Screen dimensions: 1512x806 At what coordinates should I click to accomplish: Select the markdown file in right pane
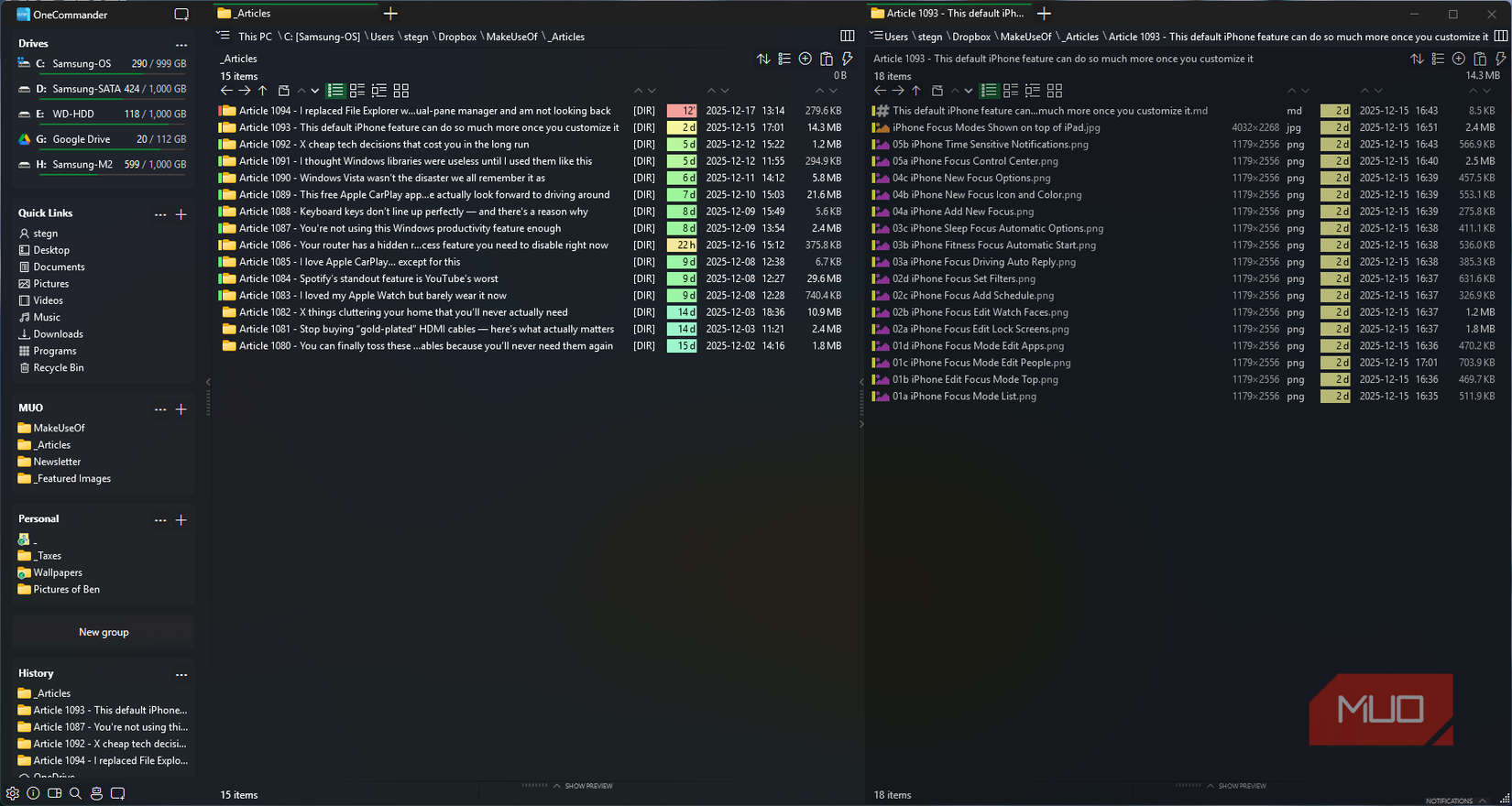tap(1186, 111)
